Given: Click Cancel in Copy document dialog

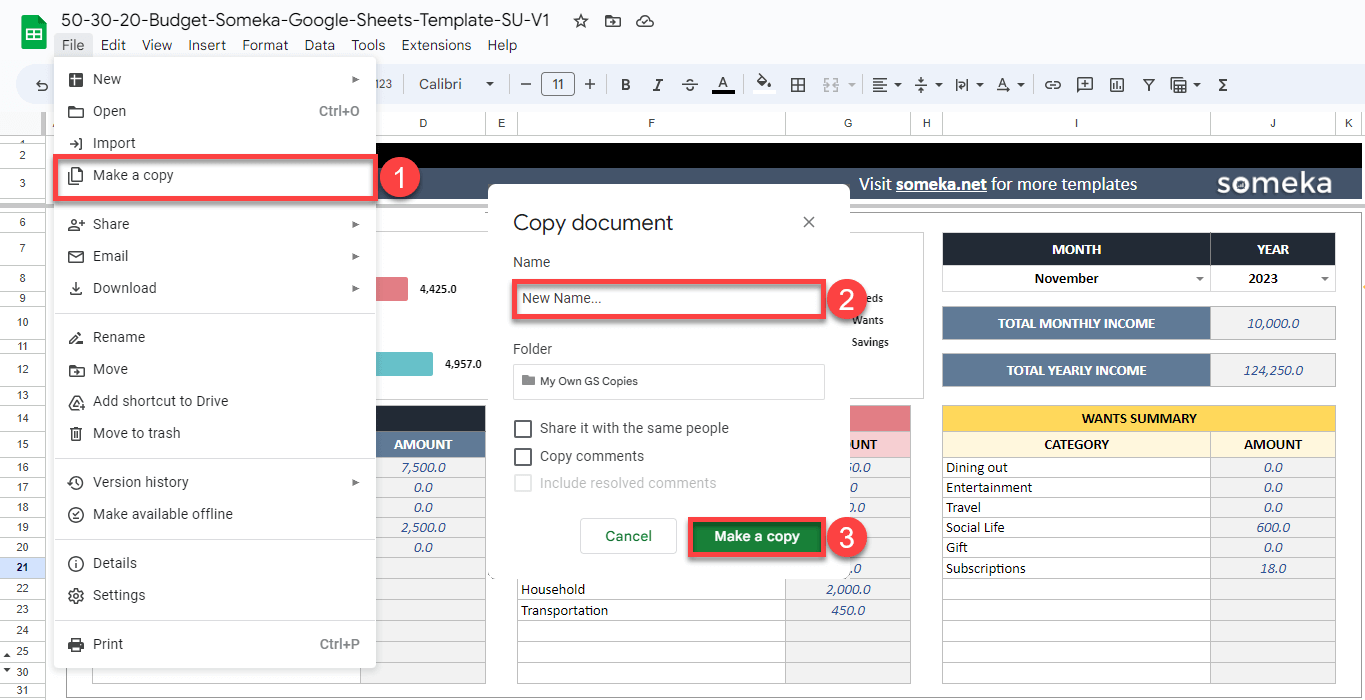Looking at the screenshot, I should point(628,536).
